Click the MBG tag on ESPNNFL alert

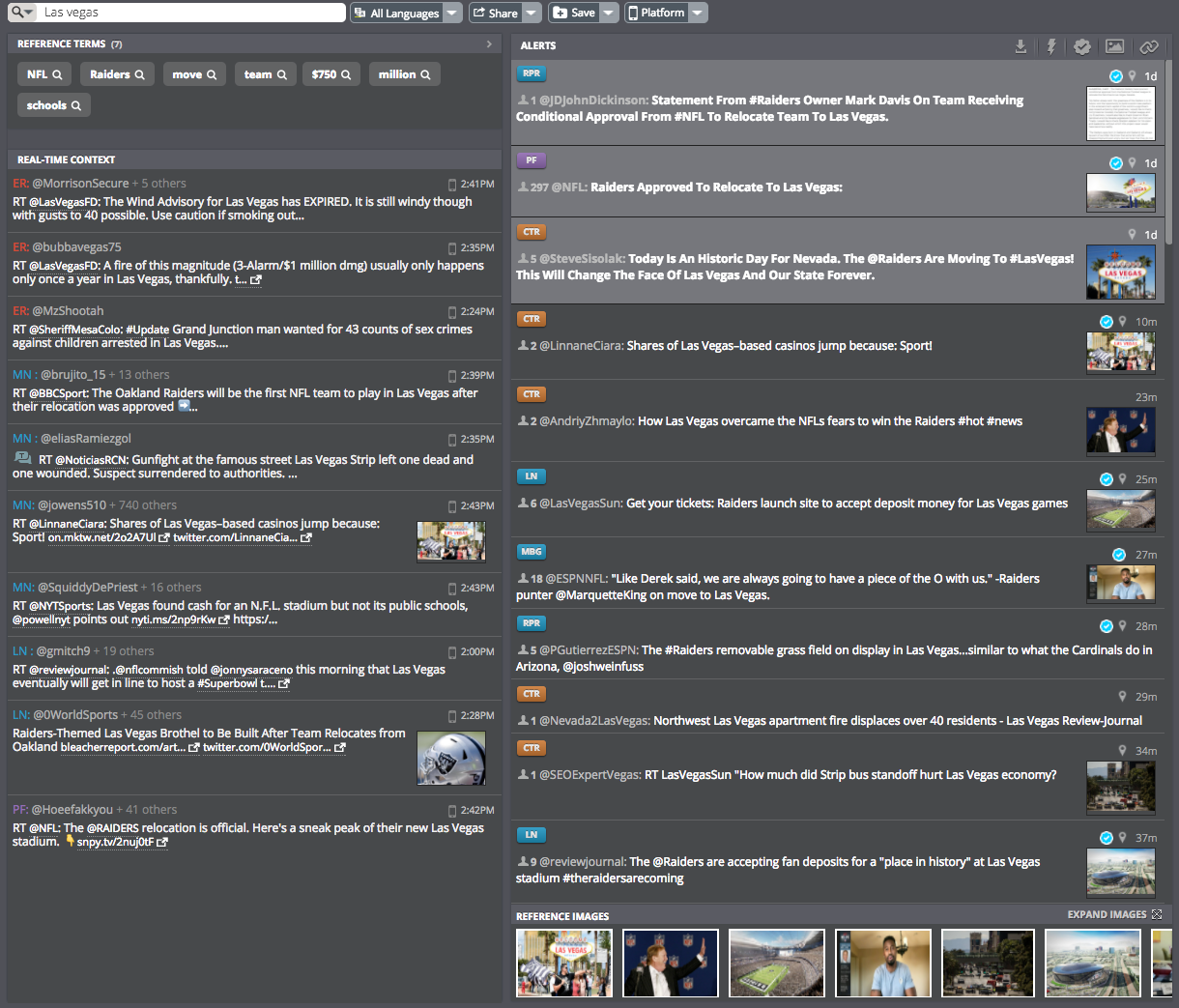(x=532, y=552)
